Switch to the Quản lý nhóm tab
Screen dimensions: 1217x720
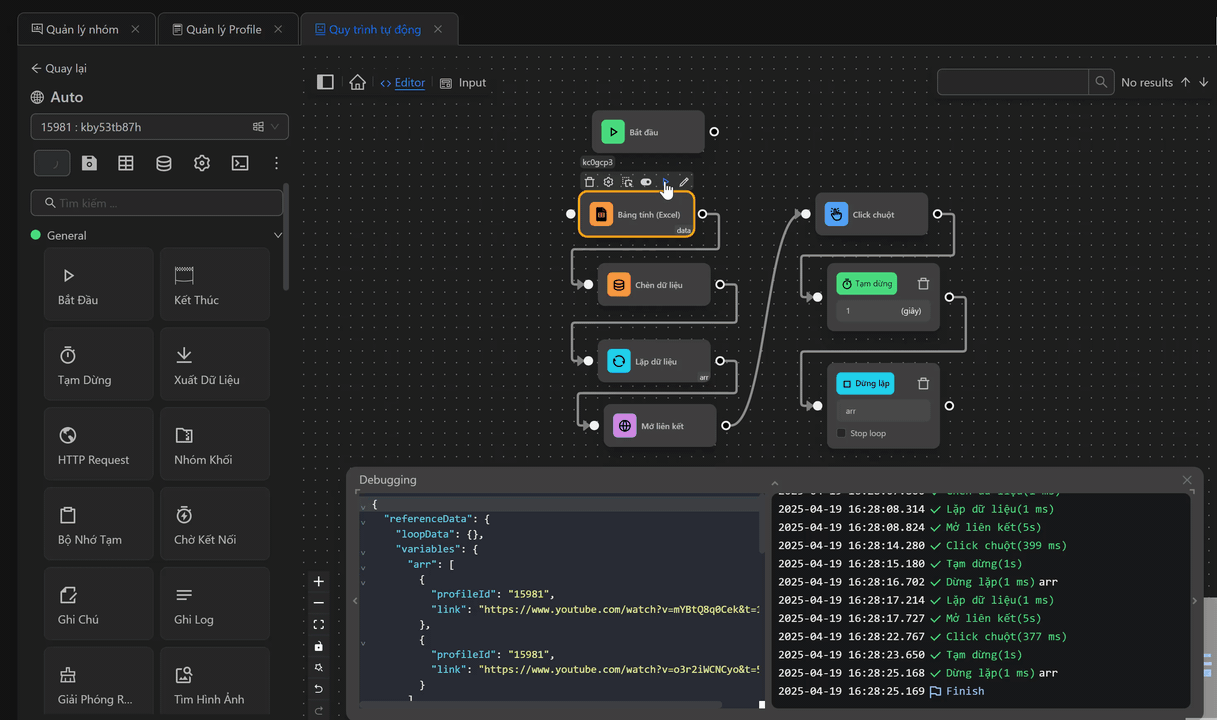(82, 30)
